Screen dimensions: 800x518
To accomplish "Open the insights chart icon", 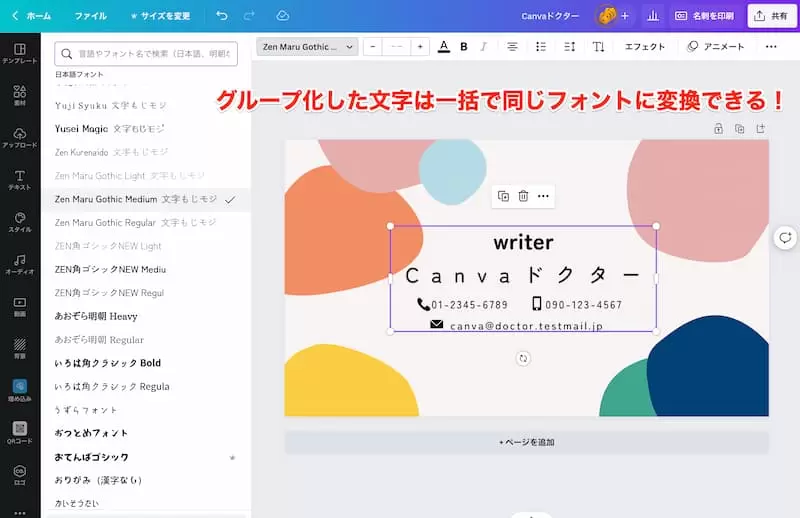I will (x=653, y=16).
